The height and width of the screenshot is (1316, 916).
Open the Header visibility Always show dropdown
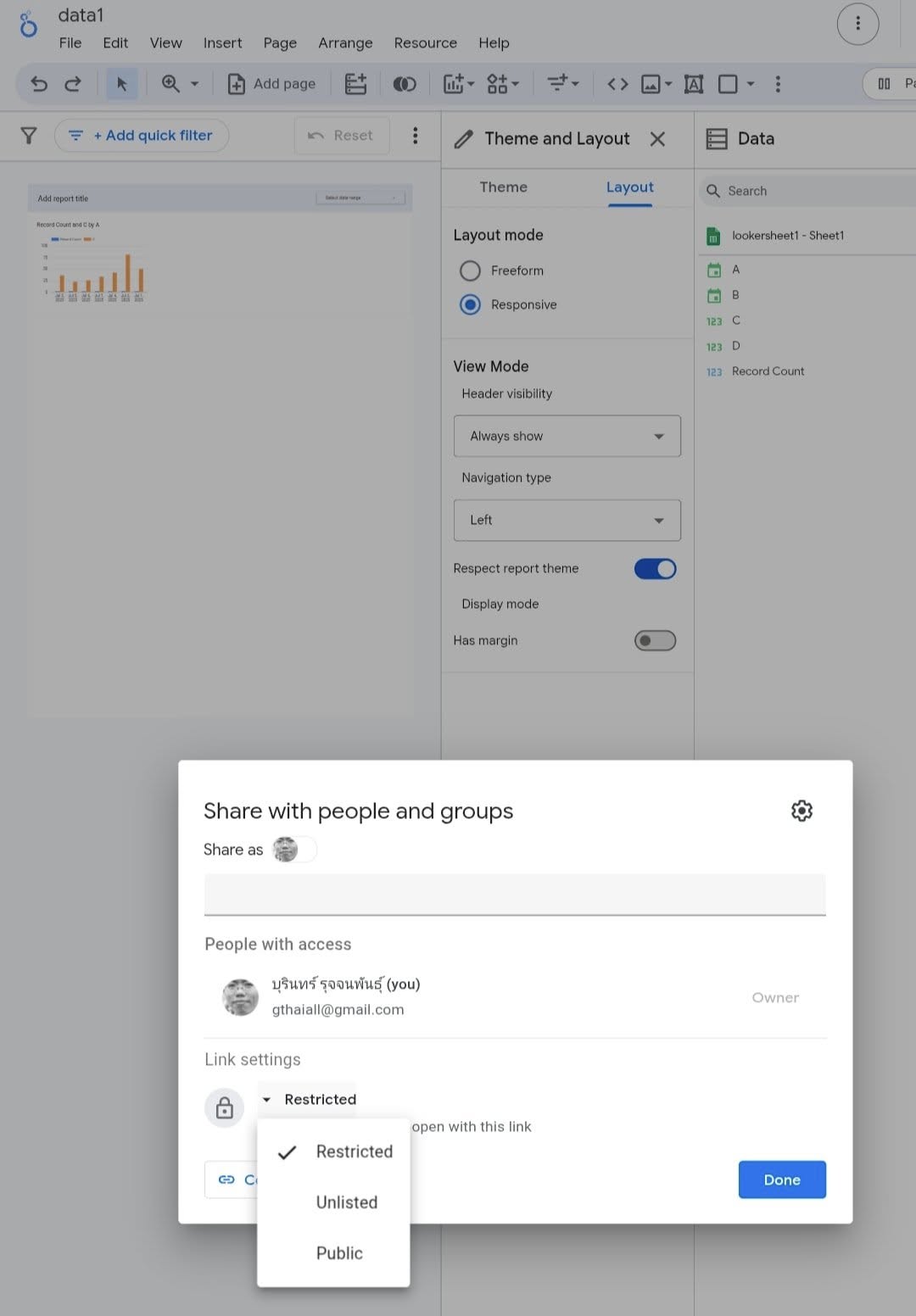(x=567, y=436)
